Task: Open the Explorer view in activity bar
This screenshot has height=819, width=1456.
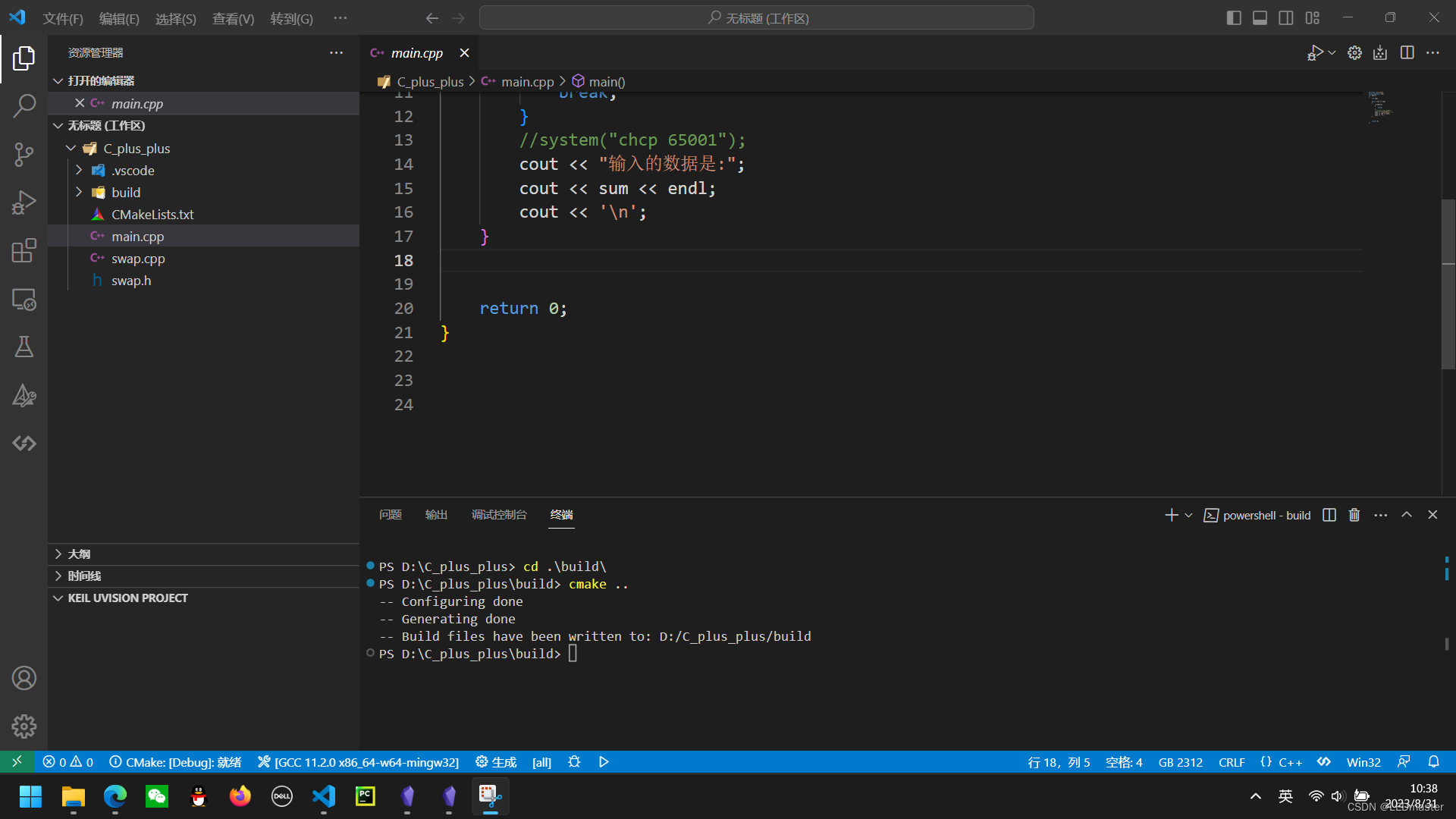Action: point(24,58)
